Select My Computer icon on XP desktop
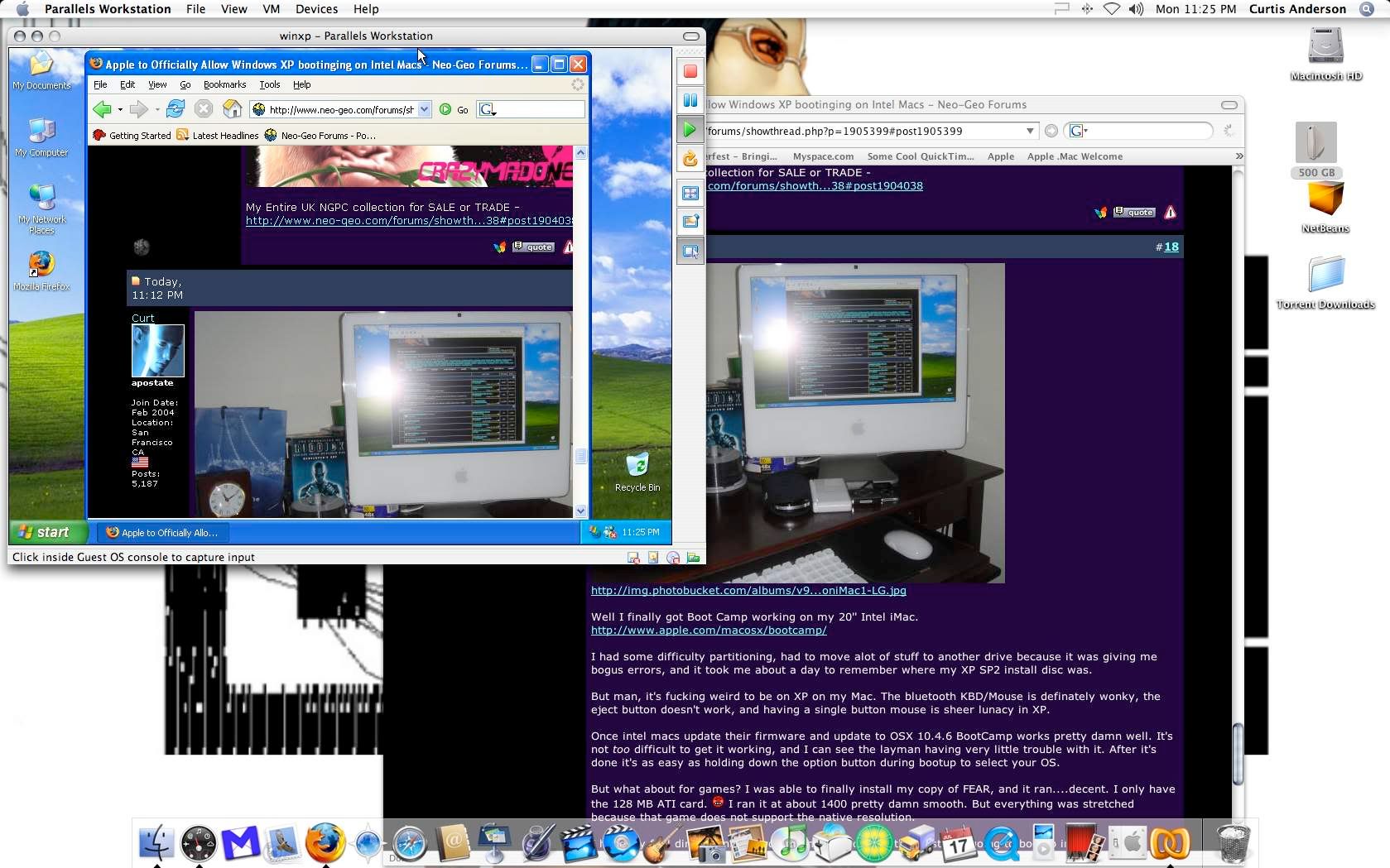This screenshot has width=1390, height=868. pyautogui.click(x=41, y=137)
